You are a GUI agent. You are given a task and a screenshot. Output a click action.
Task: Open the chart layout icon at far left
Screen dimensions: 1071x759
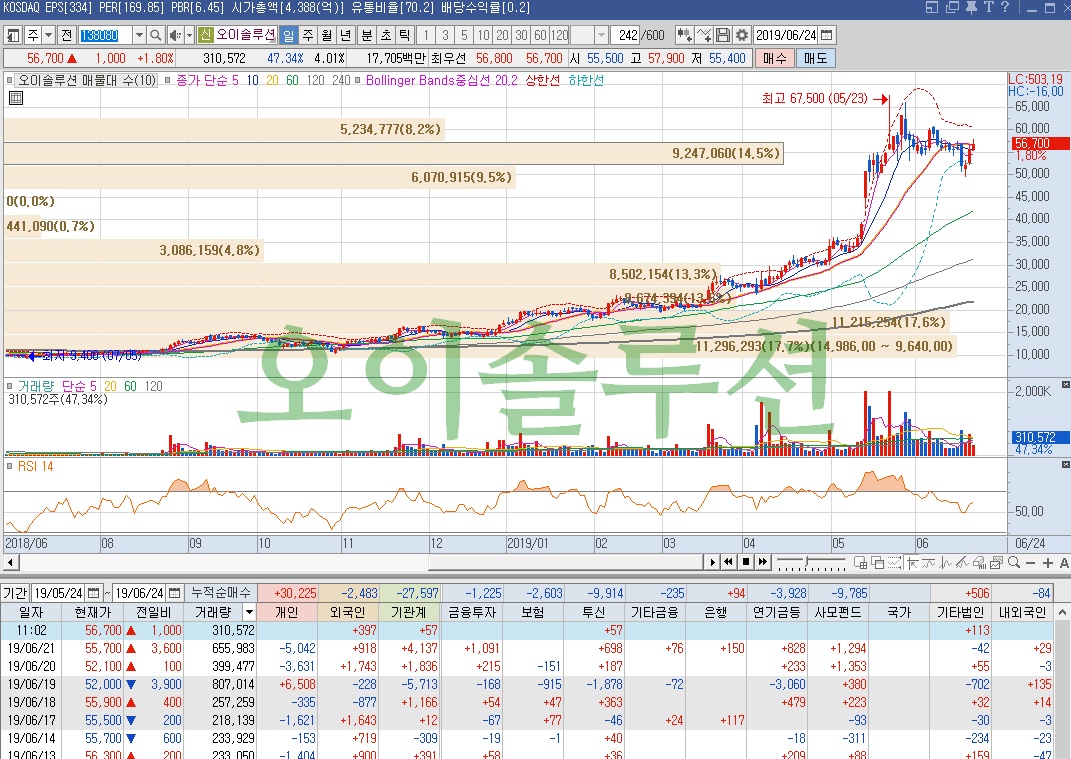(x=13, y=35)
